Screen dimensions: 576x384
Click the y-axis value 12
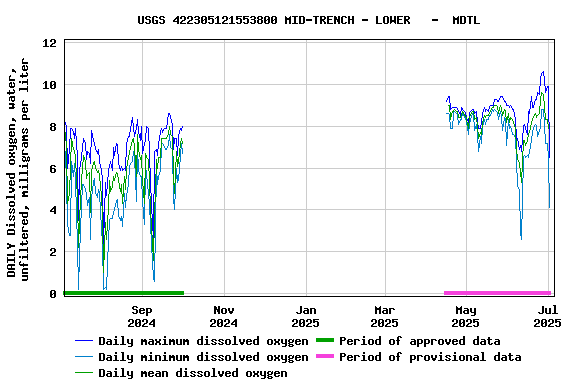click(50, 43)
